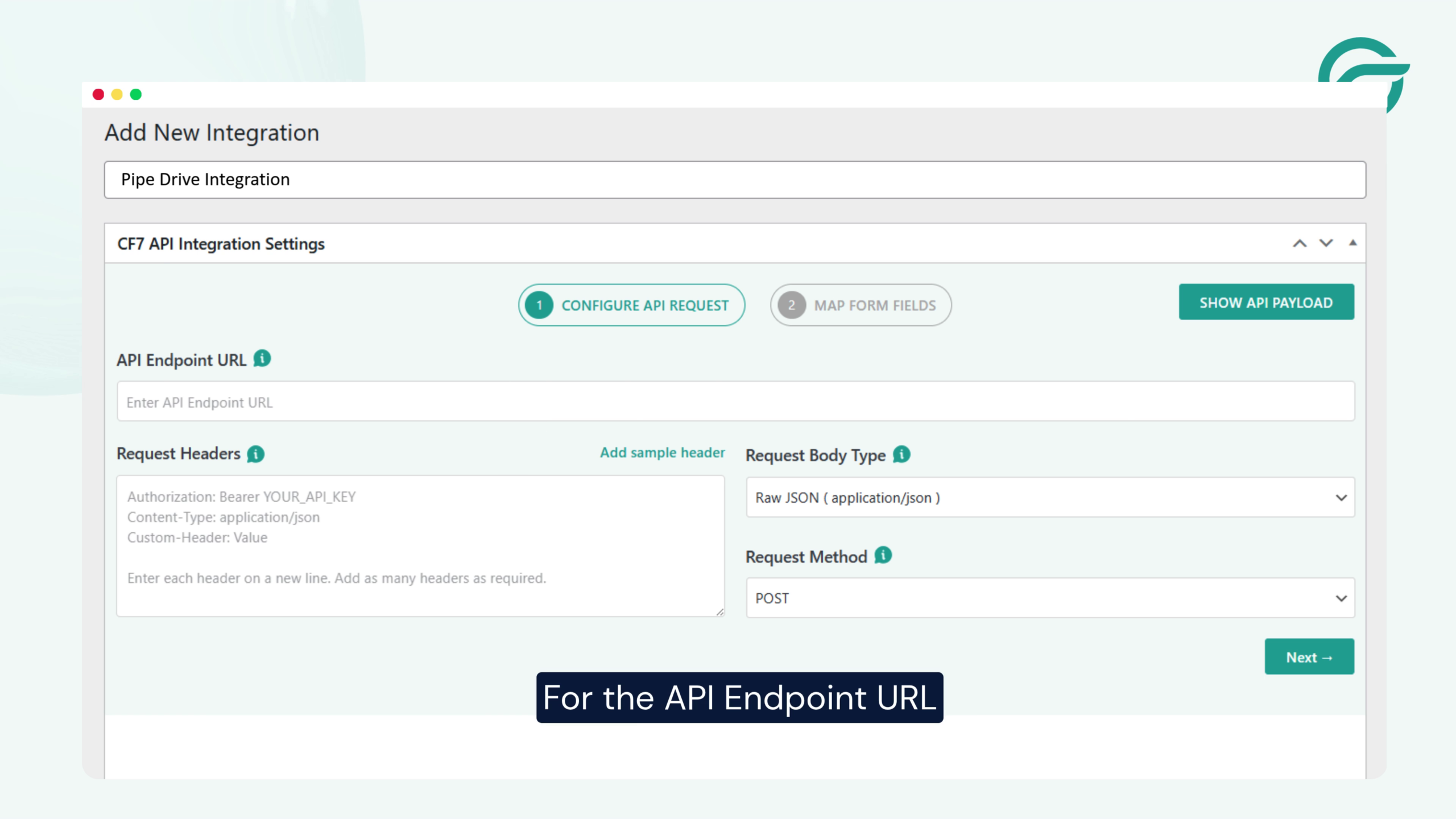Screen dimensions: 1456x819
Task: Switch to the Map Form Fields step
Action: point(861,305)
